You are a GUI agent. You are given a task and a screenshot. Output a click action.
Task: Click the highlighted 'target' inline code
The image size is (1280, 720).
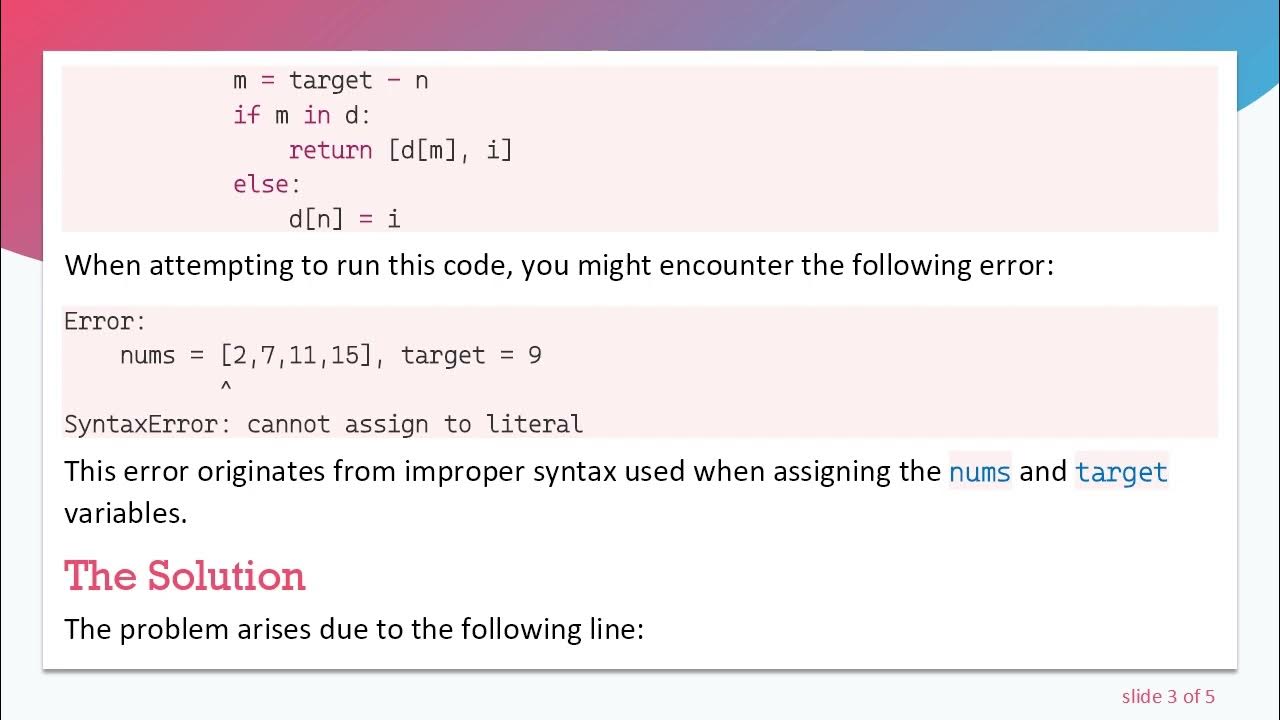(x=1121, y=471)
